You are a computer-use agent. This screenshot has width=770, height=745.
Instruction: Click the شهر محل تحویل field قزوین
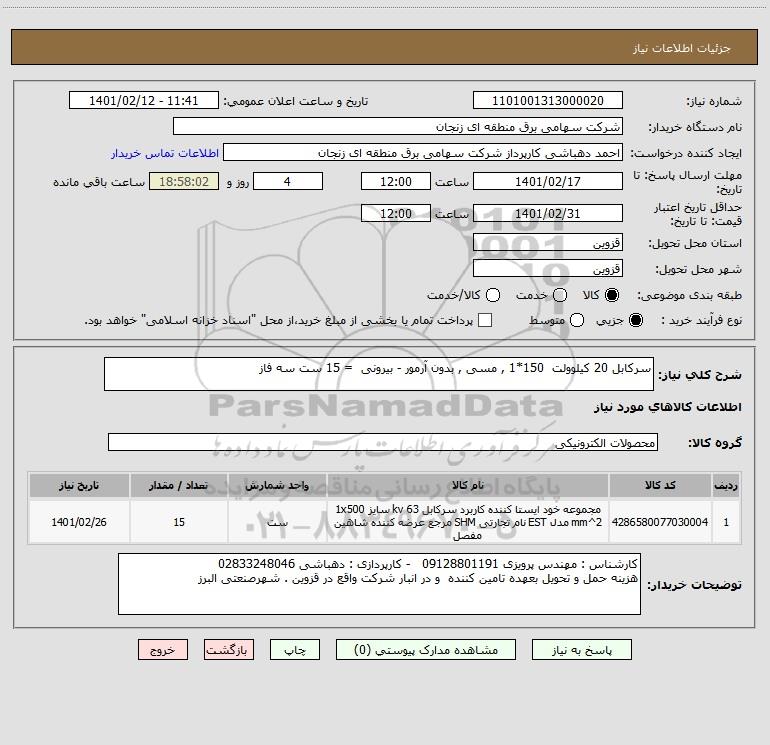click(x=548, y=269)
